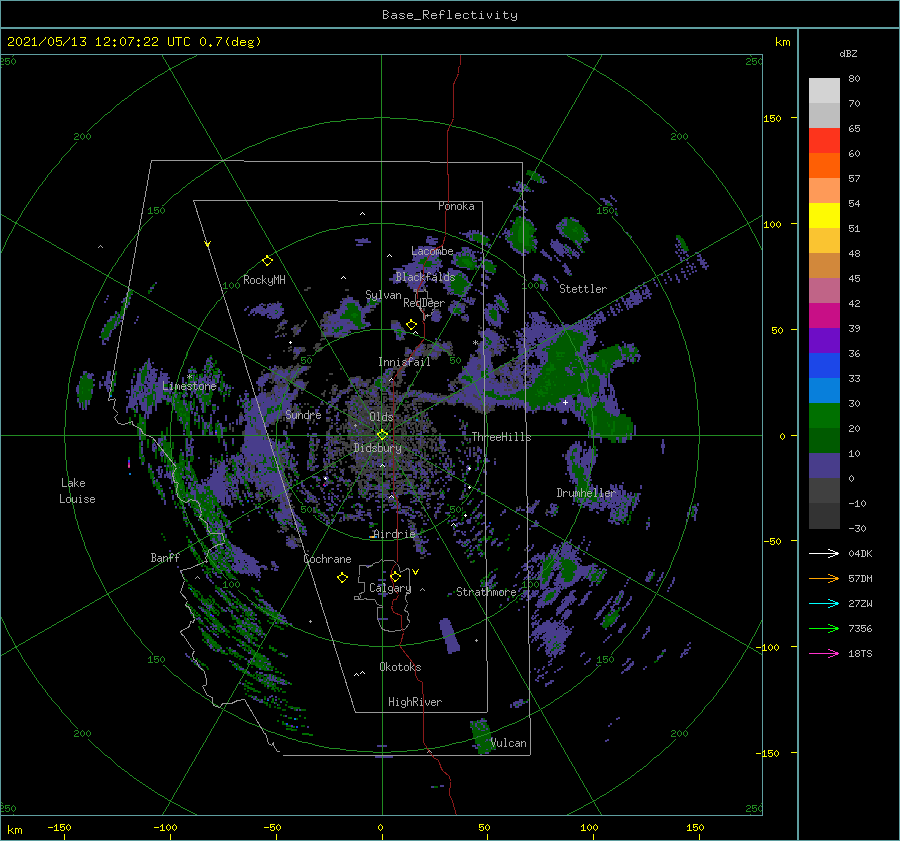900x841 pixels.
Task: Select yellow diamond marker above Calgary label
Action: 395,576
